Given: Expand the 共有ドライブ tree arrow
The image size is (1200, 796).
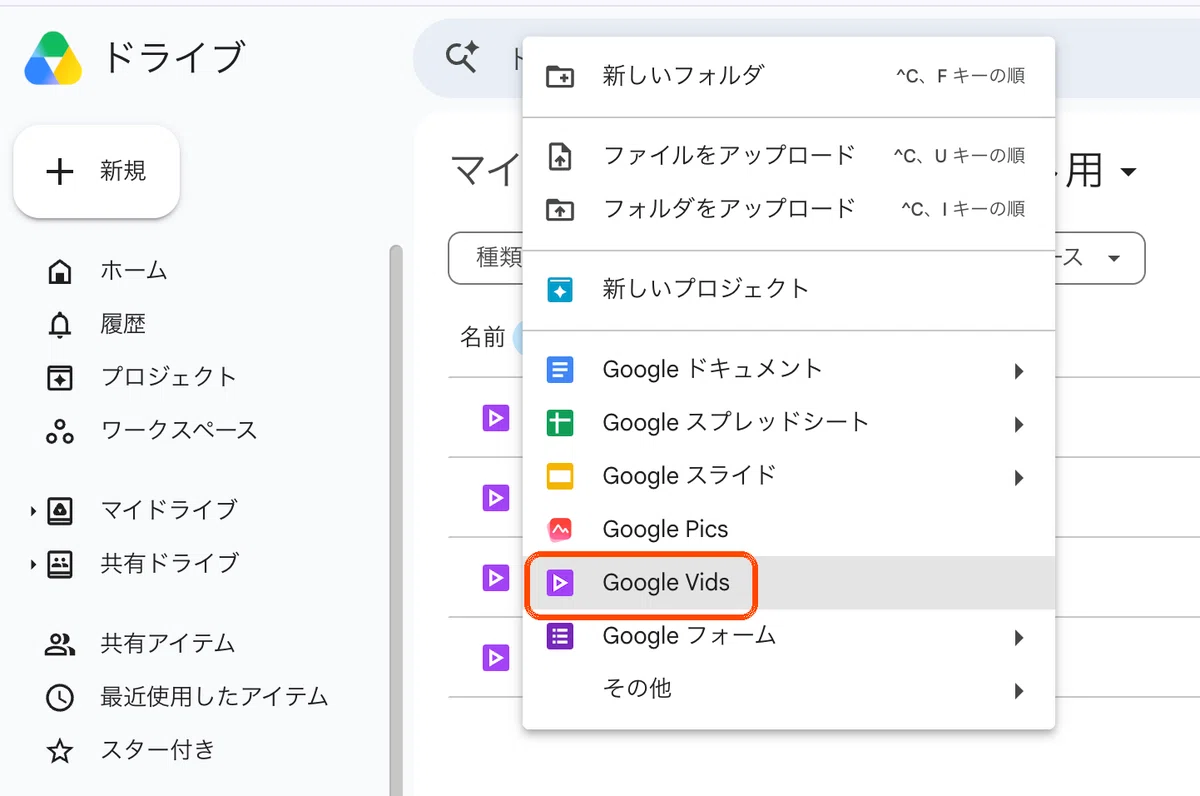Looking at the screenshot, I should 33,564.
